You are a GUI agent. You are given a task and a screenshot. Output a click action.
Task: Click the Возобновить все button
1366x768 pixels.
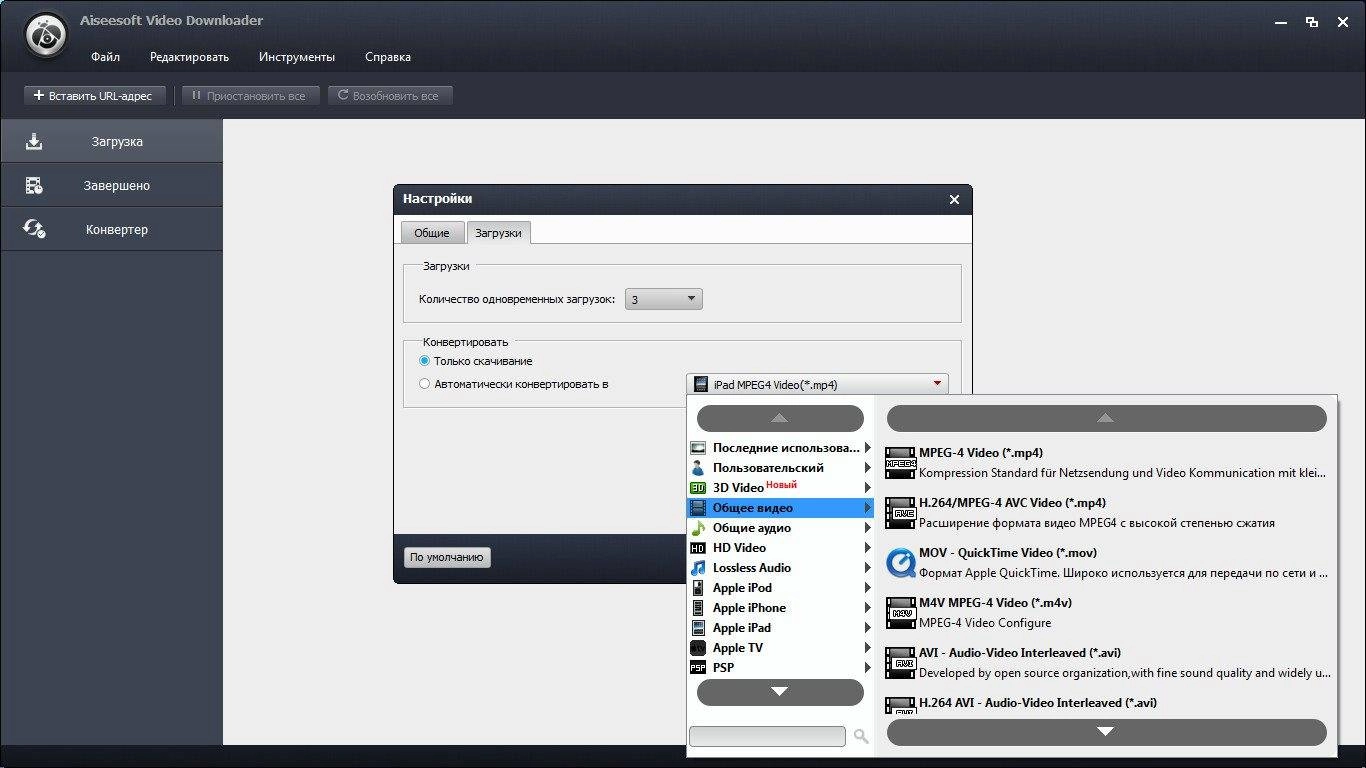click(390, 96)
